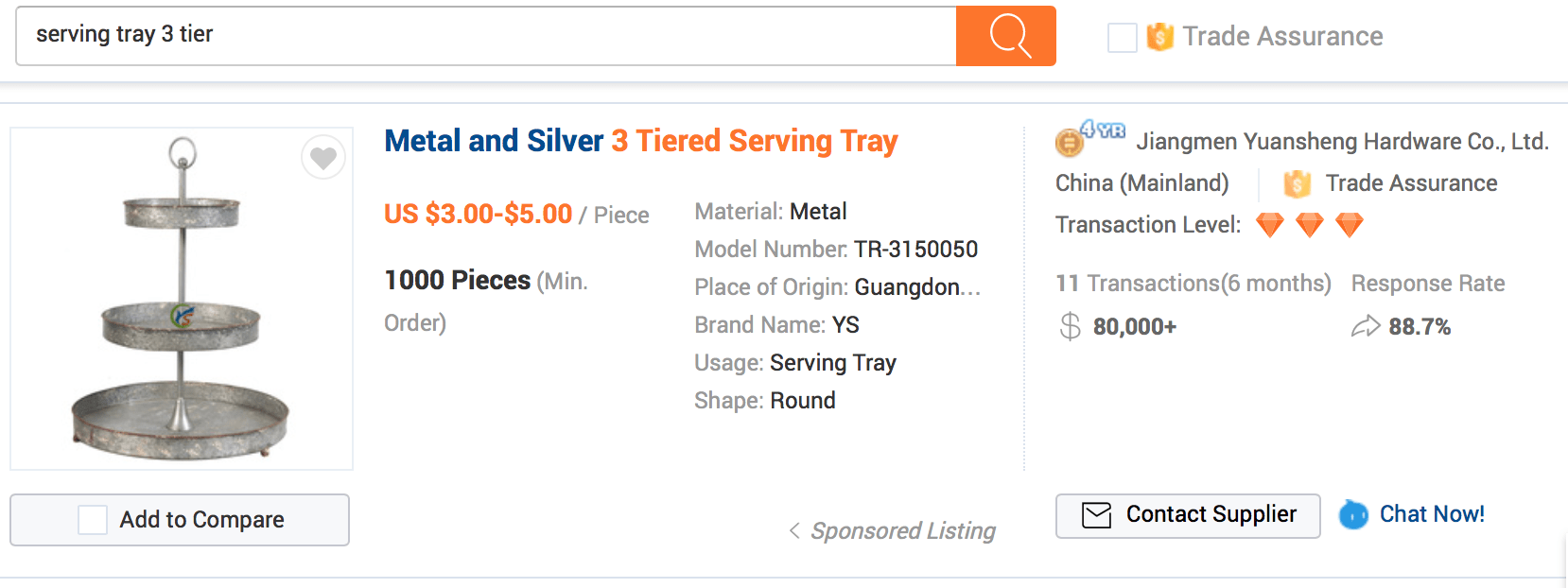The width and height of the screenshot is (1568, 588).
Task: Click the dollar sign transaction icon
Action: pyautogui.click(x=1070, y=326)
